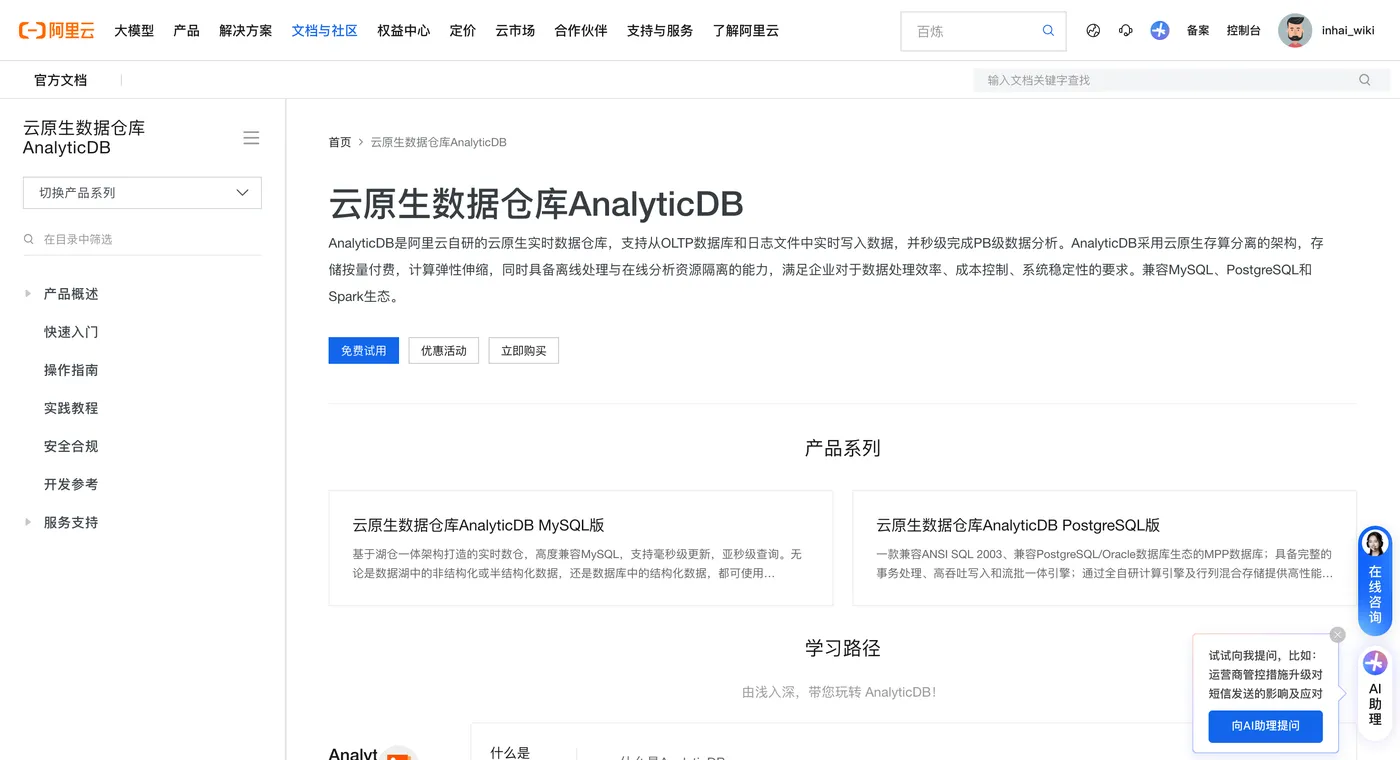Open the 大模型 menu
This screenshot has width=1400, height=760.
134,31
